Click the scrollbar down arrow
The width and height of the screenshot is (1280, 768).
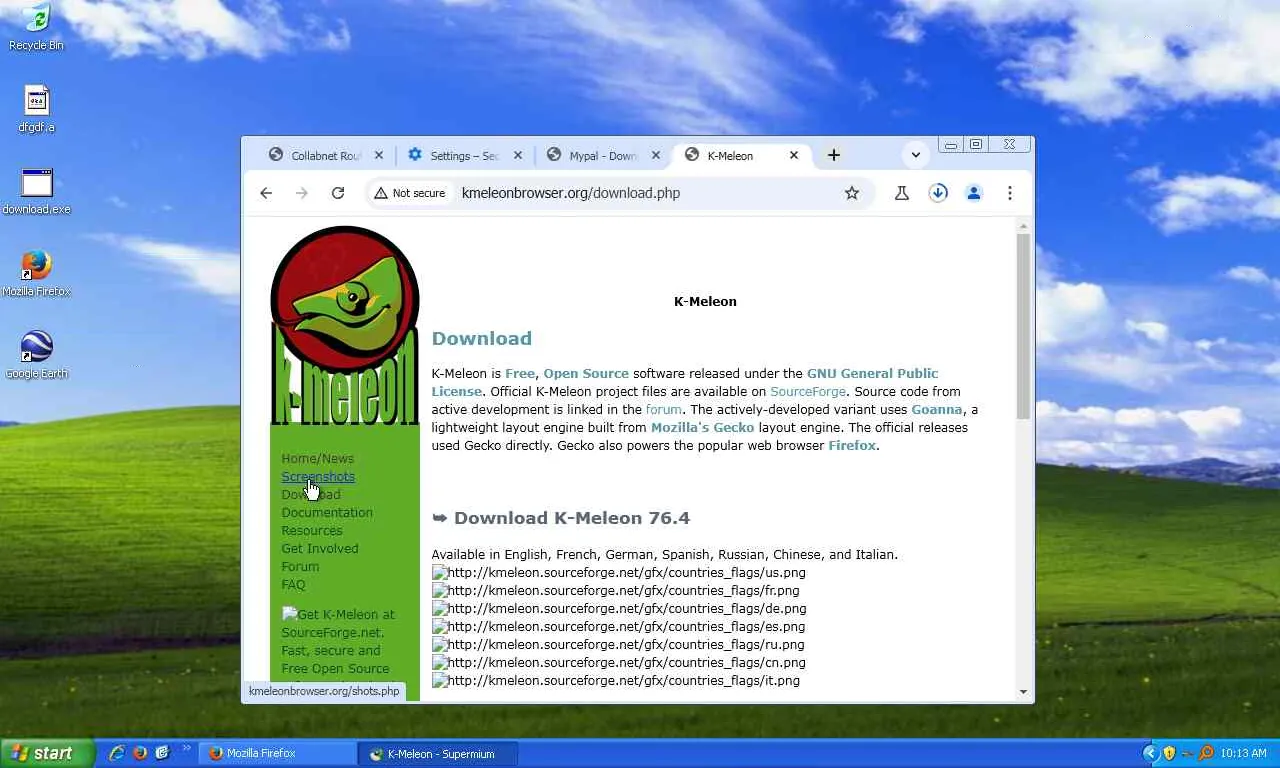(x=1023, y=691)
